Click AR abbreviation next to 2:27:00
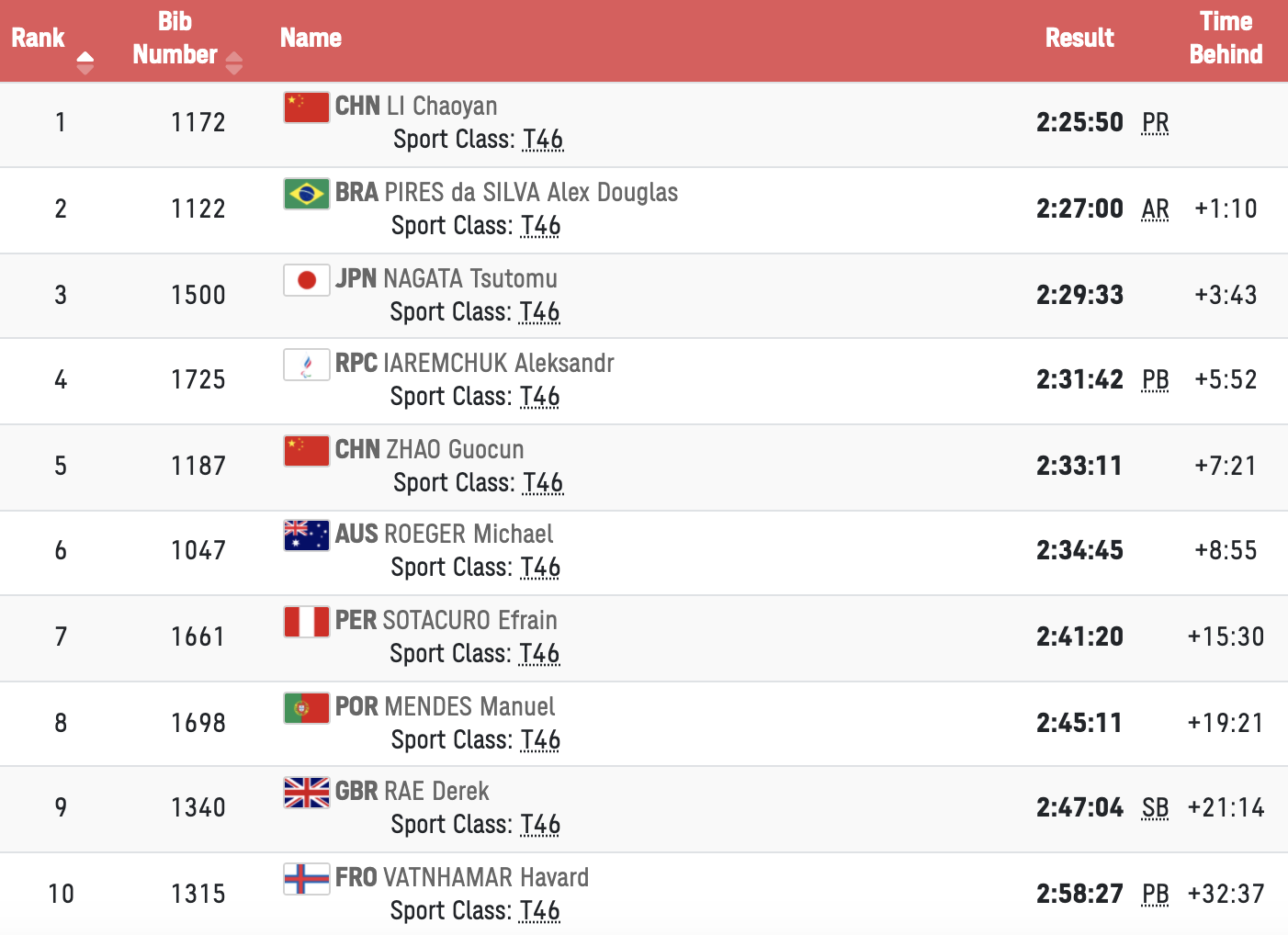Viewport: 1288px width, 935px height. coord(1155,209)
